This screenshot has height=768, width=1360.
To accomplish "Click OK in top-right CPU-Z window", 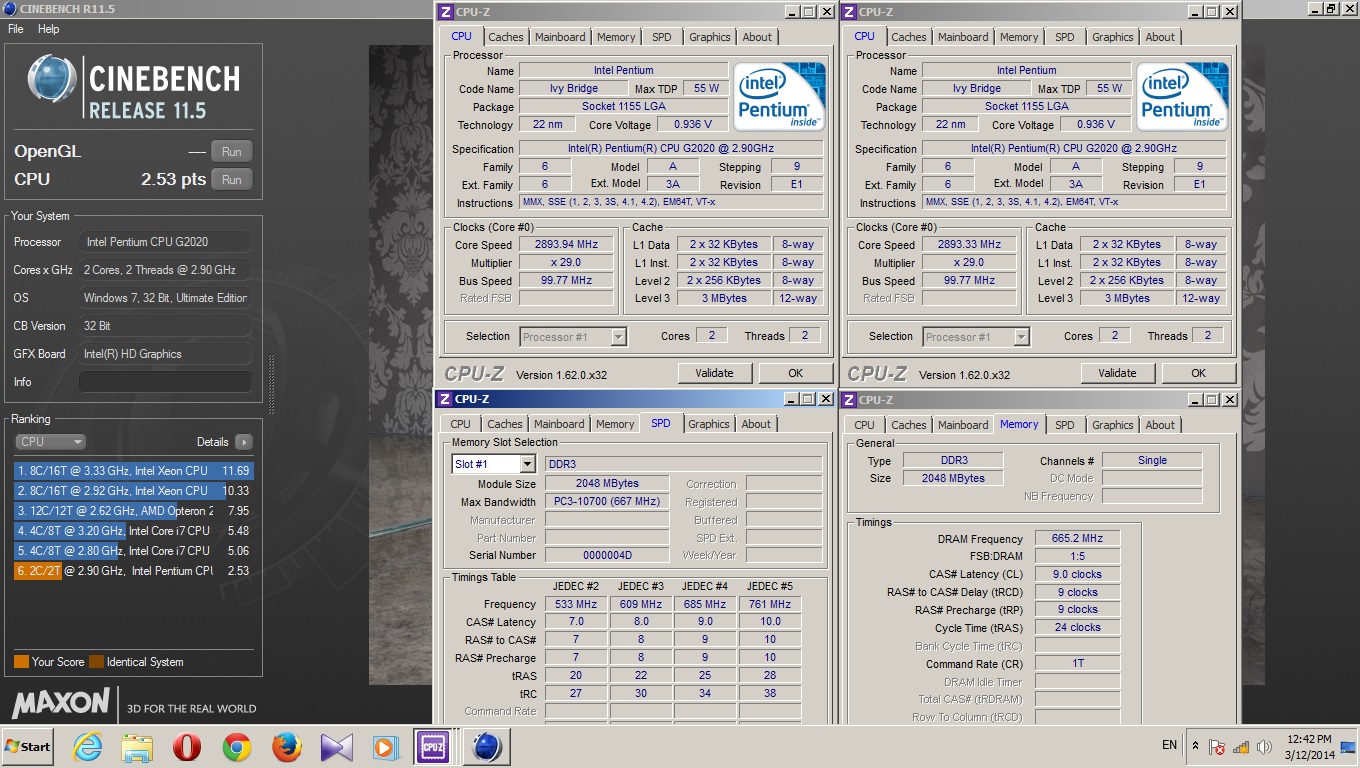I will (x=1198, y=373).
